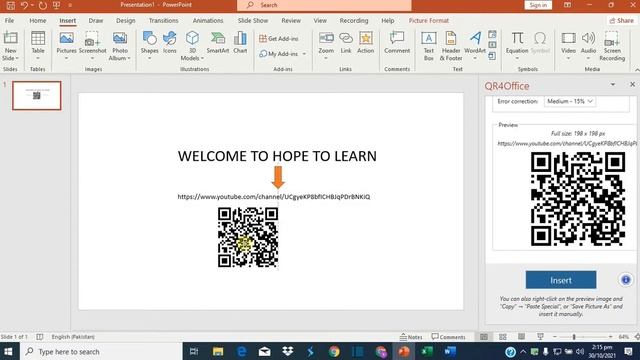Select slide 1 thumbnail
This screenshot has width=640, height=360.
point(37,96)
